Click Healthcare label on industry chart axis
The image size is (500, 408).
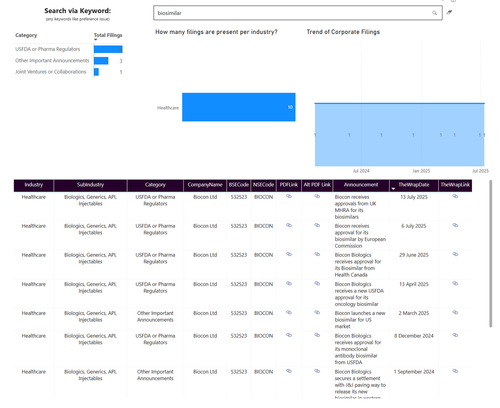point(168,108)
